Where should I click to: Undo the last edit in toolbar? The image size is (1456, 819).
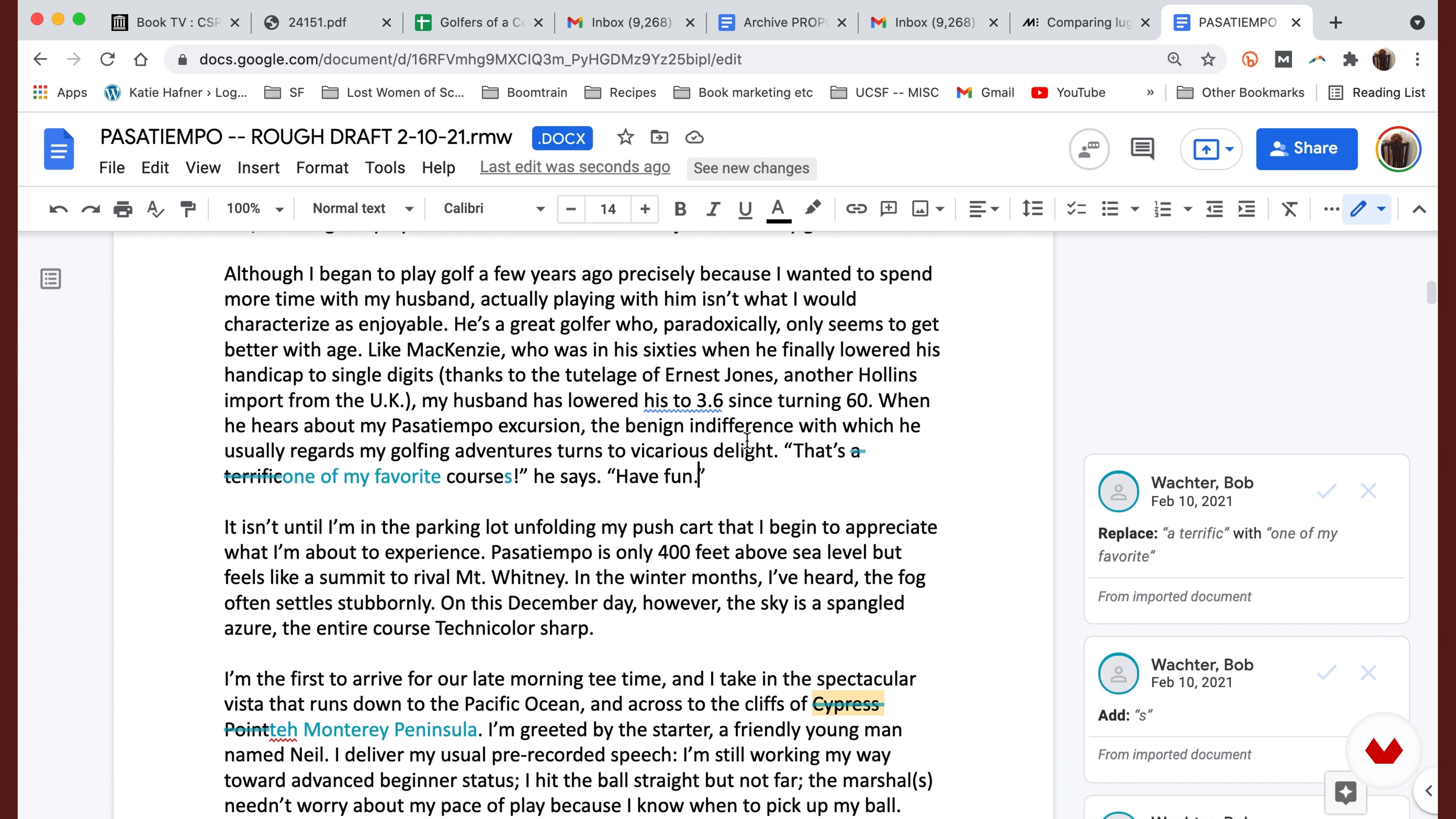point(58,209)
